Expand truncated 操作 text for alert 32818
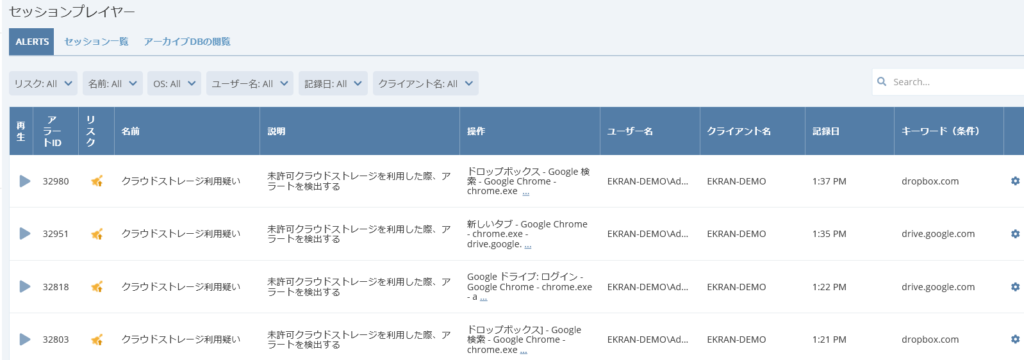 (x=484, y=298)
